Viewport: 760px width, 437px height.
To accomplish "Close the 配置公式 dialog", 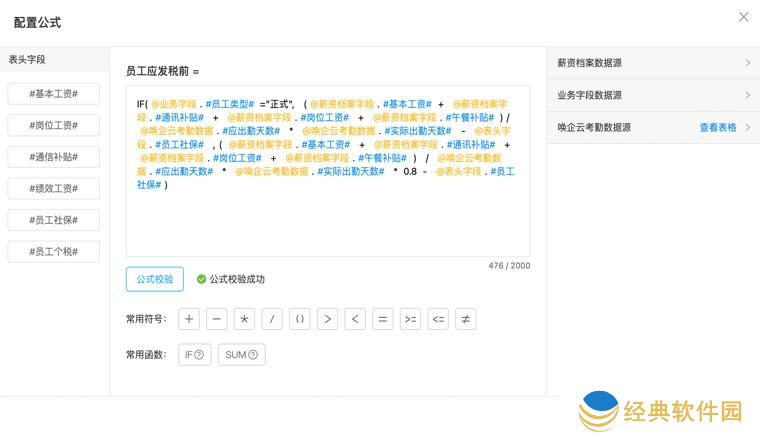I will click(743, 17).
